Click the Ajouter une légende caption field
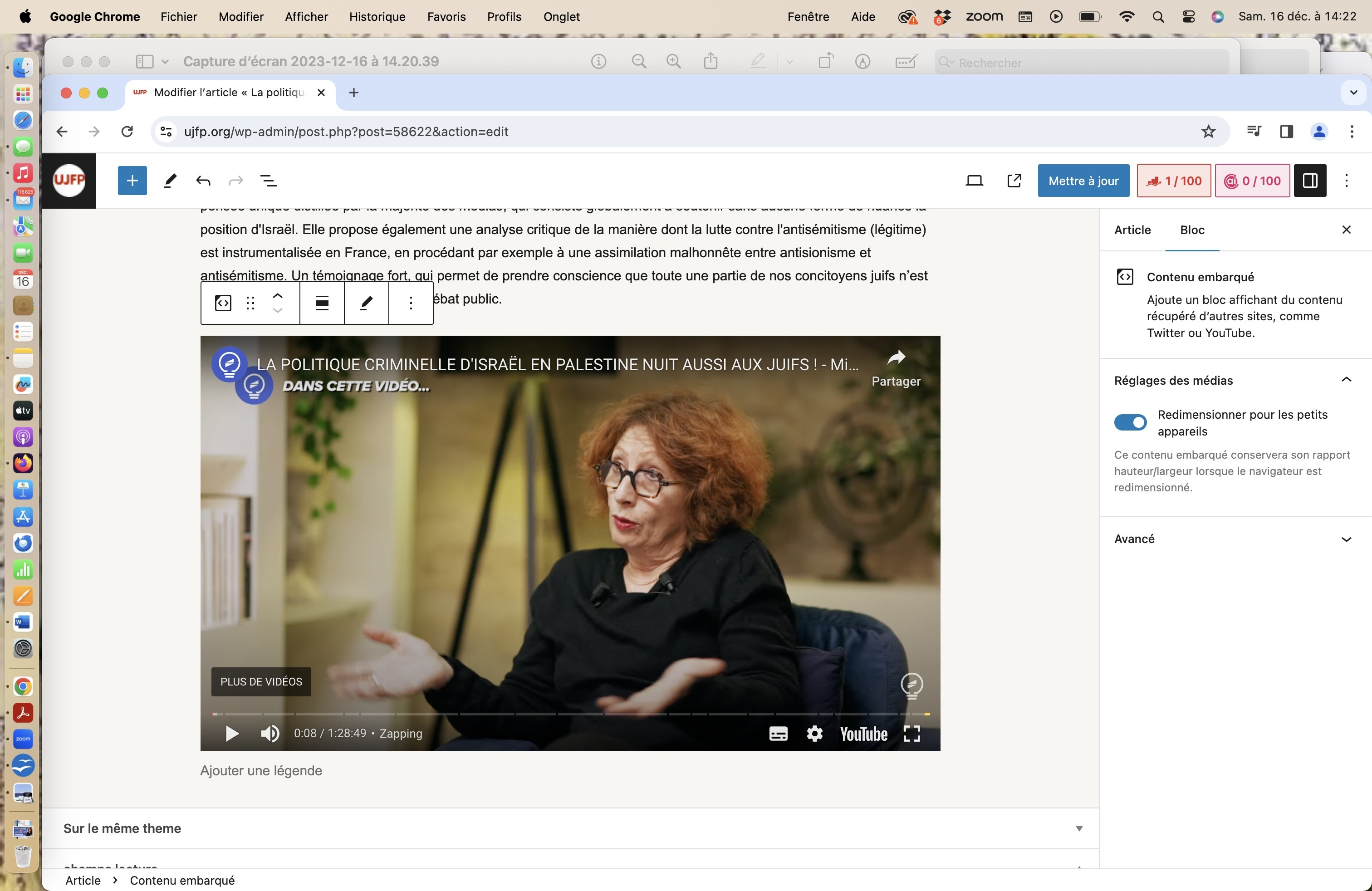1372x891 pixels. point(261,771)
